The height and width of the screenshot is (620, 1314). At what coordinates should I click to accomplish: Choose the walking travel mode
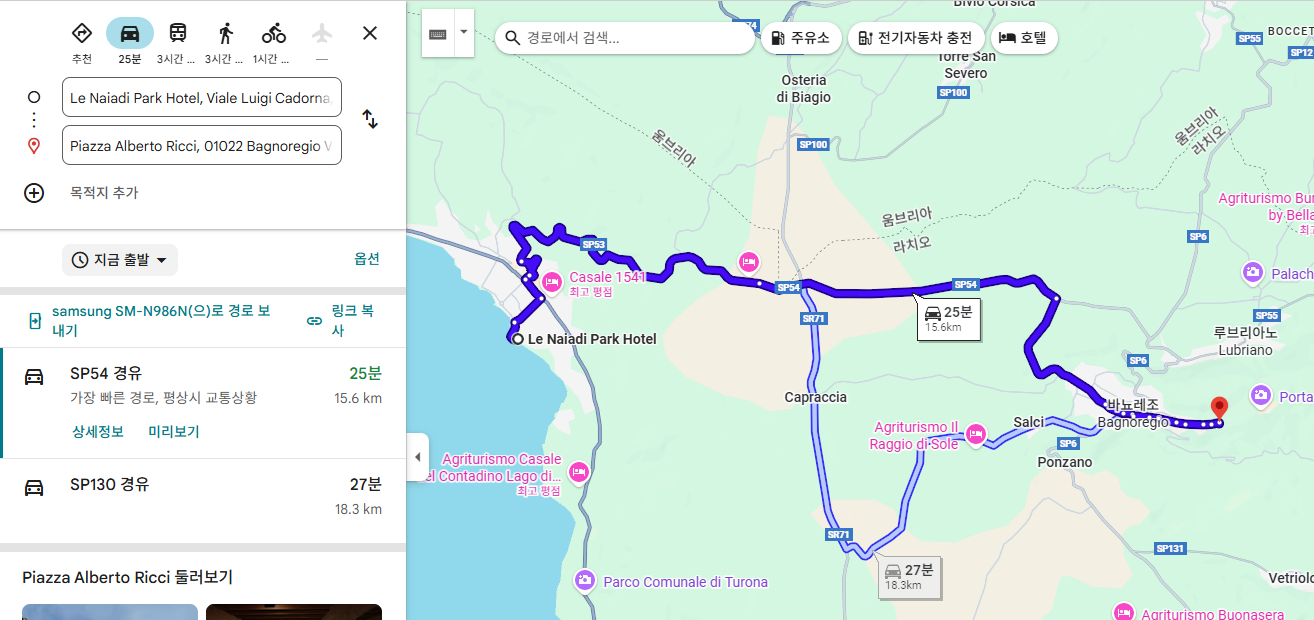click(226, 33)
